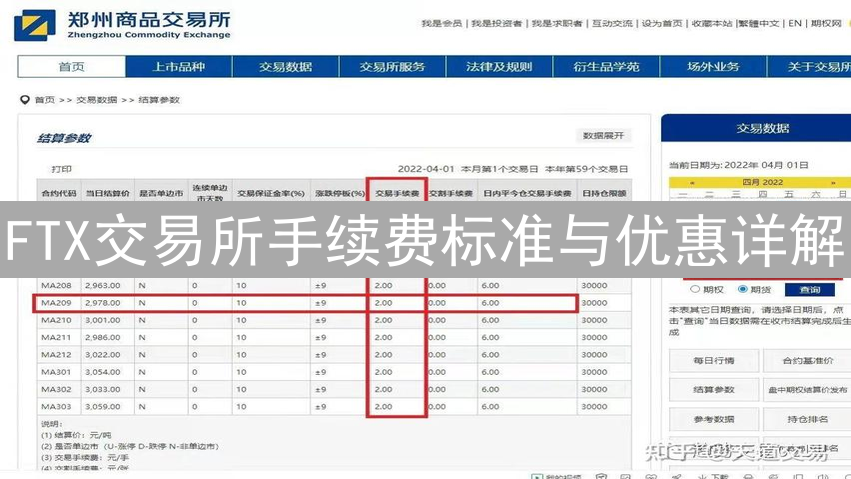Click the 参考数据 sidebar button
The width and height of the screenshot is (851, 479).
[714, 419]
